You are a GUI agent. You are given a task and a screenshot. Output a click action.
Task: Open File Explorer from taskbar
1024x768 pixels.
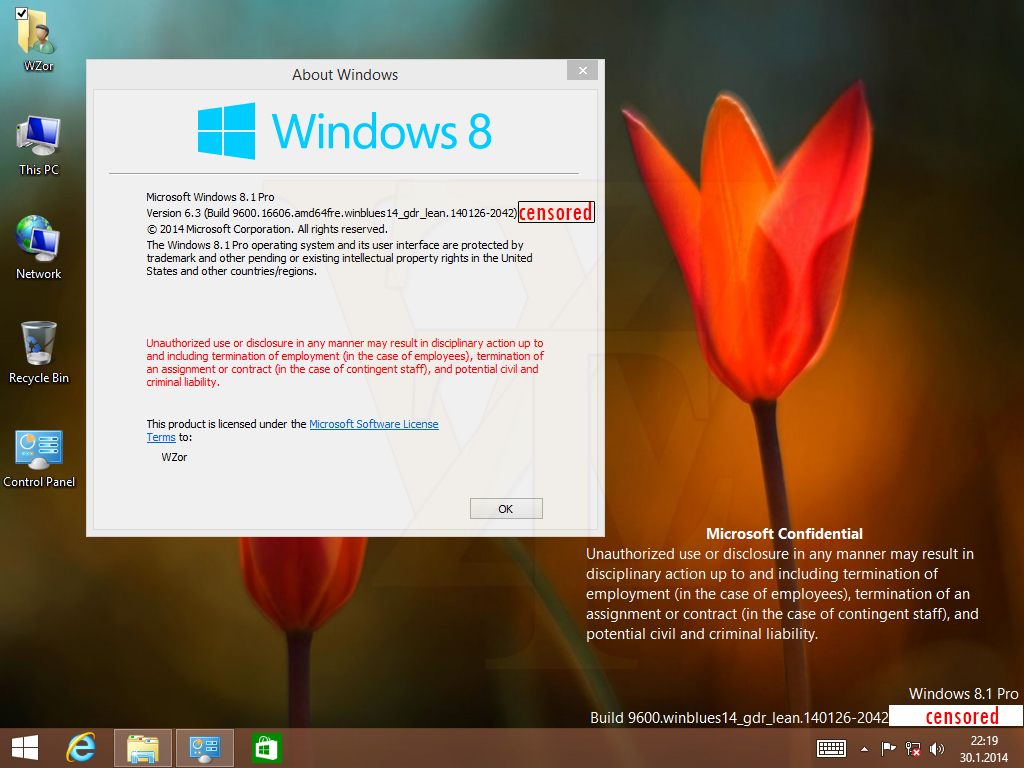143,748
